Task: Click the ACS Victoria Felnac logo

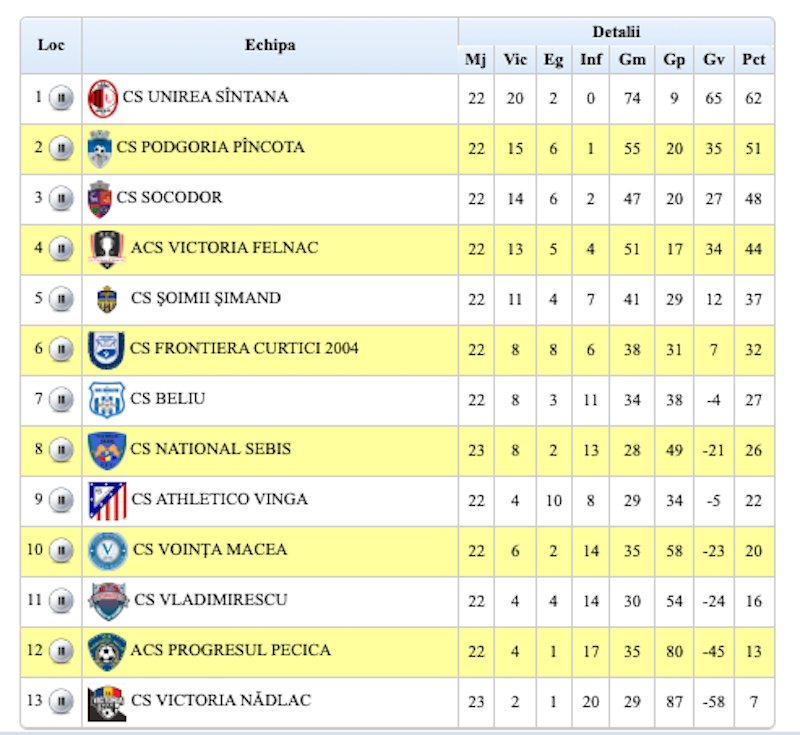Action: click(x=105, y=249)
